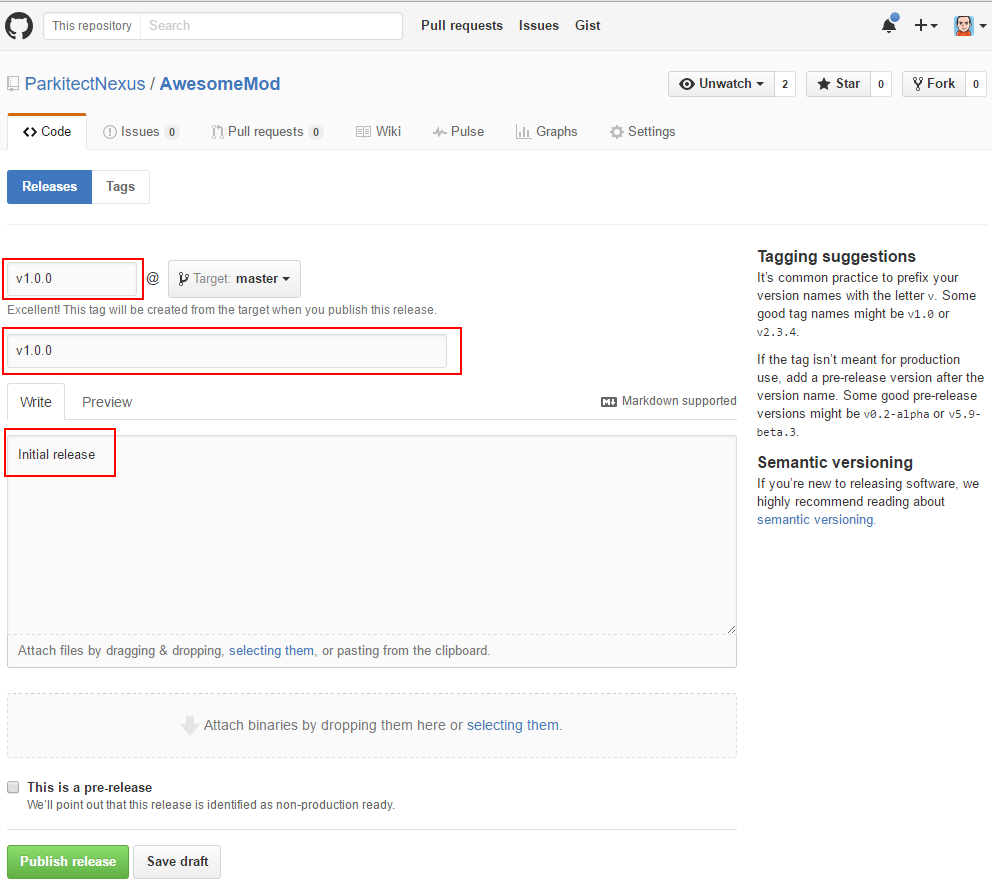Viewport: 992px width, 889px height.
Task: Switch to the repository Issues tab
Action: [x=140, y=132]
